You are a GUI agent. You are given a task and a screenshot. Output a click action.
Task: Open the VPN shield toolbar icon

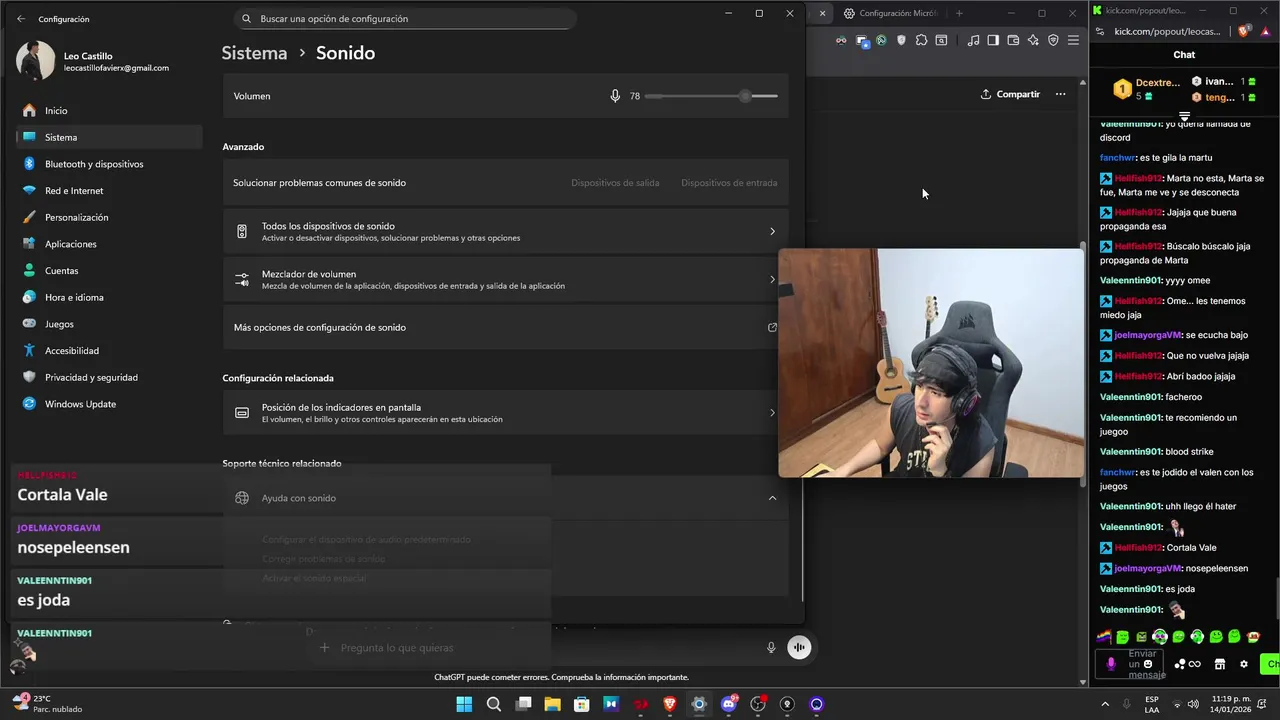coord(1053,40)
